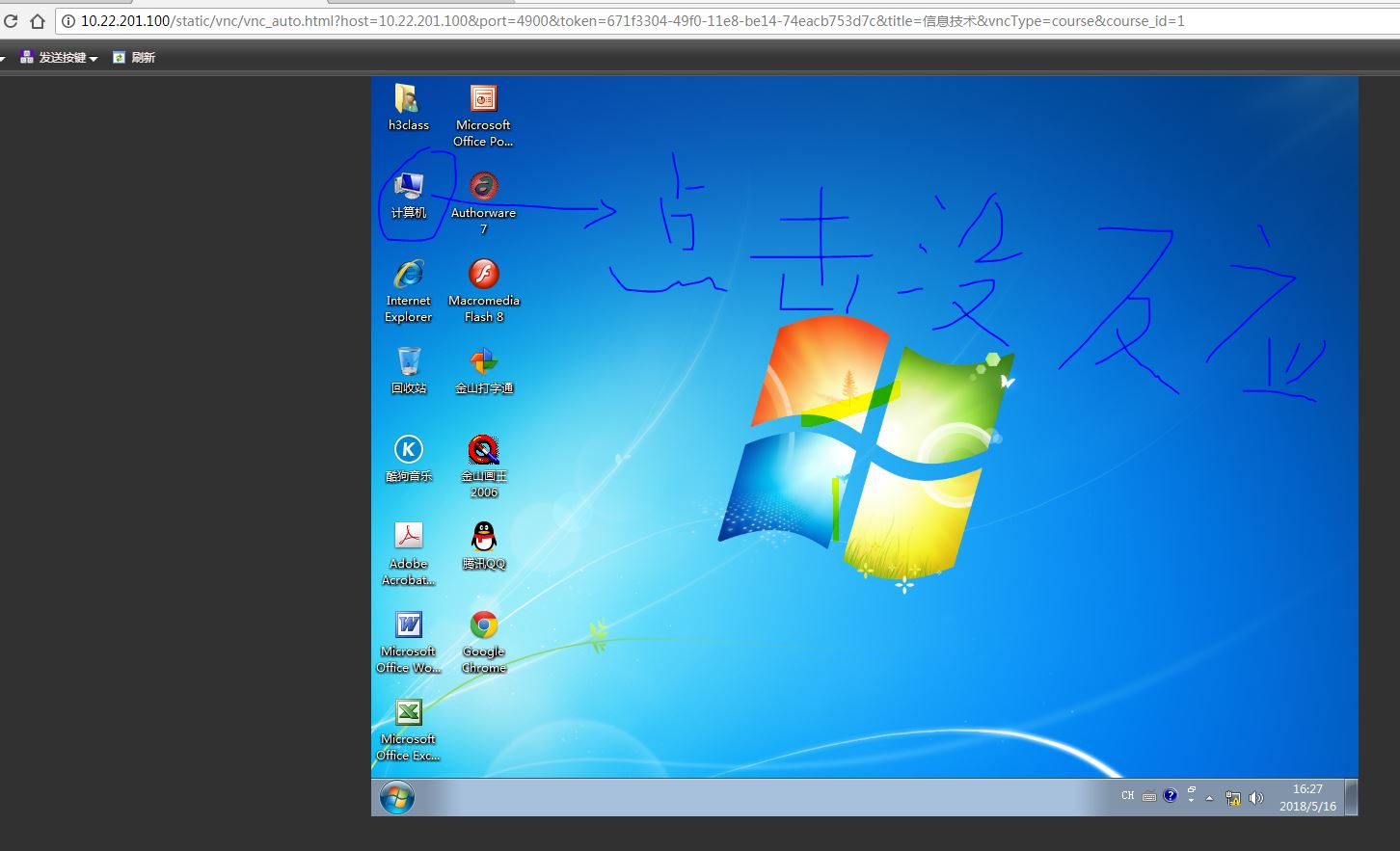Click the network warning tray icon
Viewport: 1400px width, 851px height.
click(1233, 798)
